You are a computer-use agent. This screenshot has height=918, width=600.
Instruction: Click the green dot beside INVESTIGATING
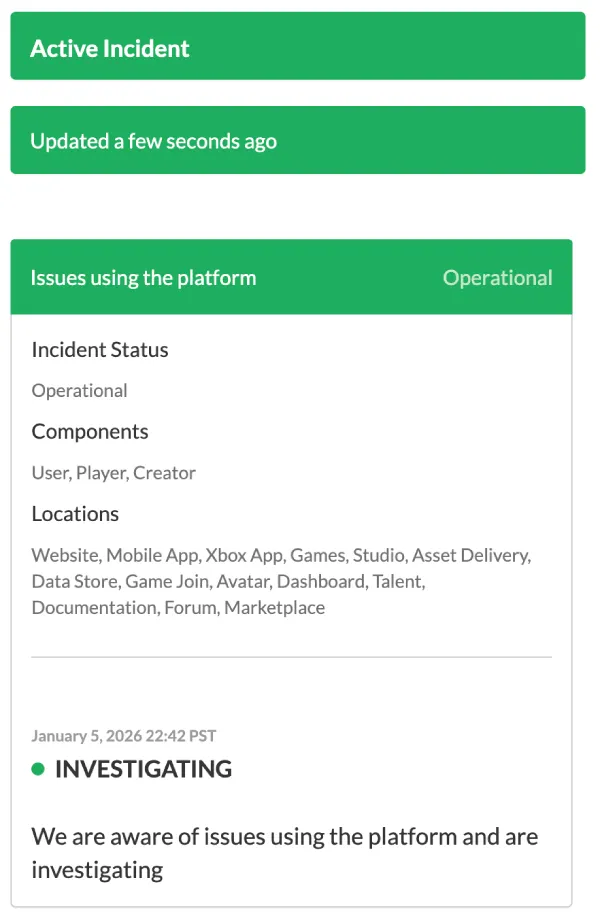point(38,769)
